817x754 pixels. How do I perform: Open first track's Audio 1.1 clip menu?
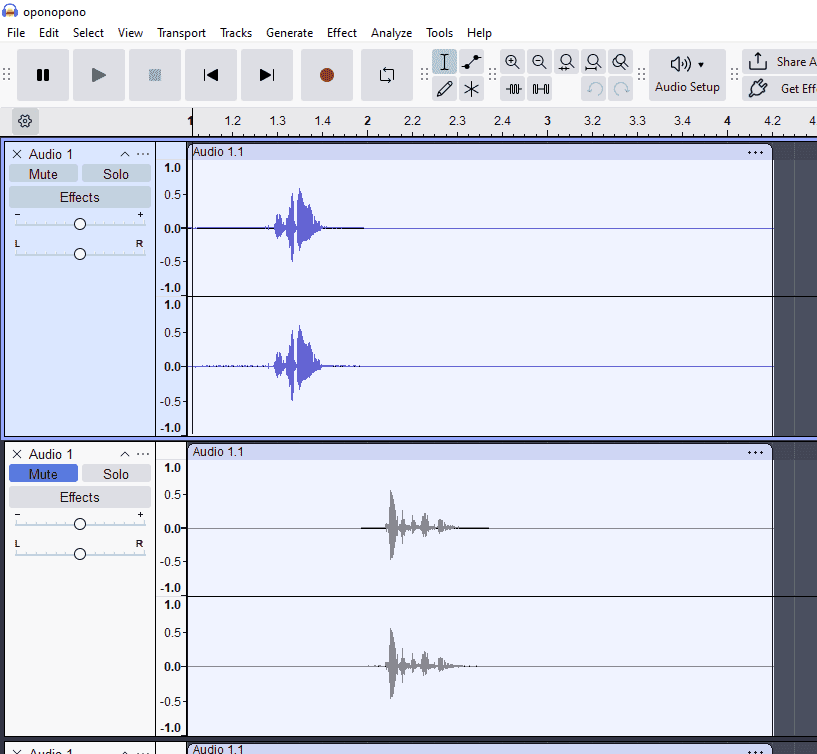(755, 153)
